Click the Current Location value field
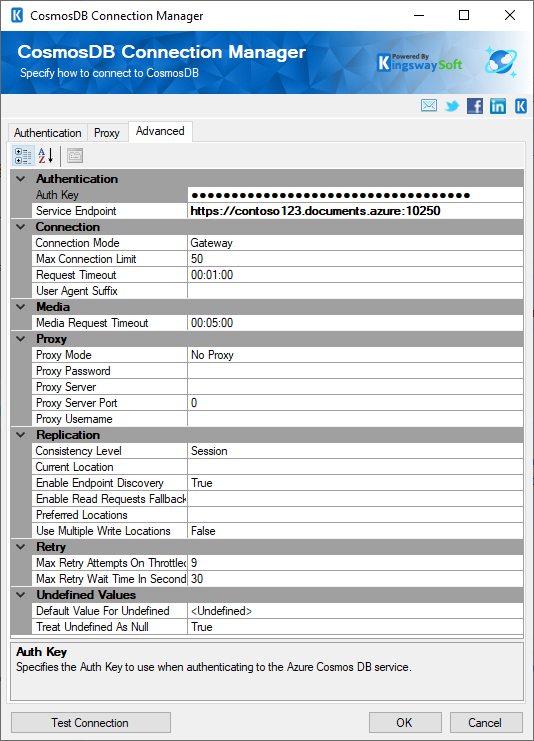 pos(355,467)
